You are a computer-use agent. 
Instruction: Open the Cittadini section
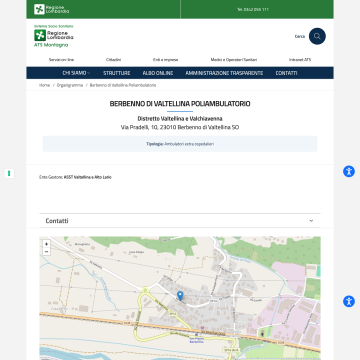coord(113,60)
